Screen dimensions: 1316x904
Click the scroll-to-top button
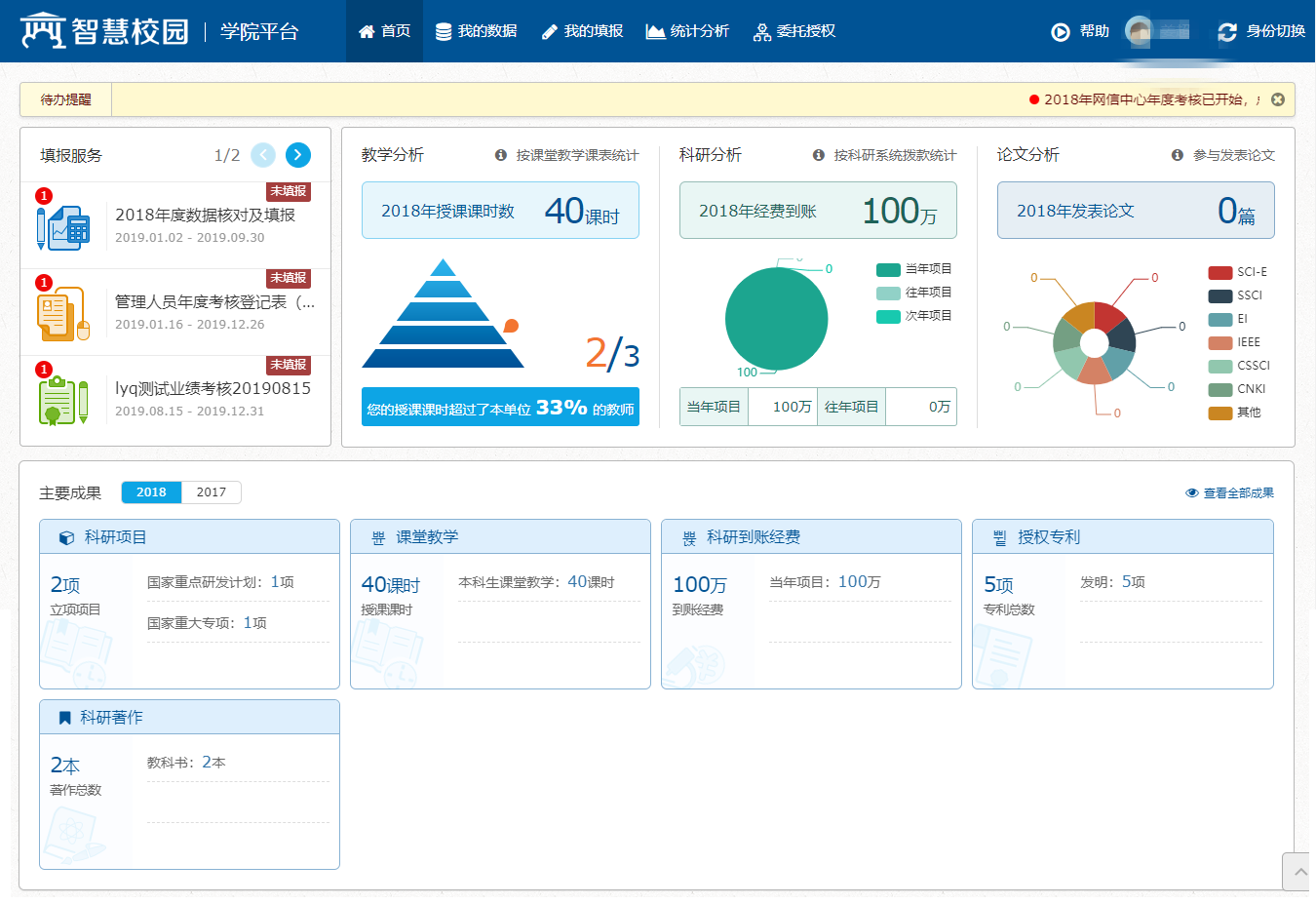click(x=1297, y=872)
